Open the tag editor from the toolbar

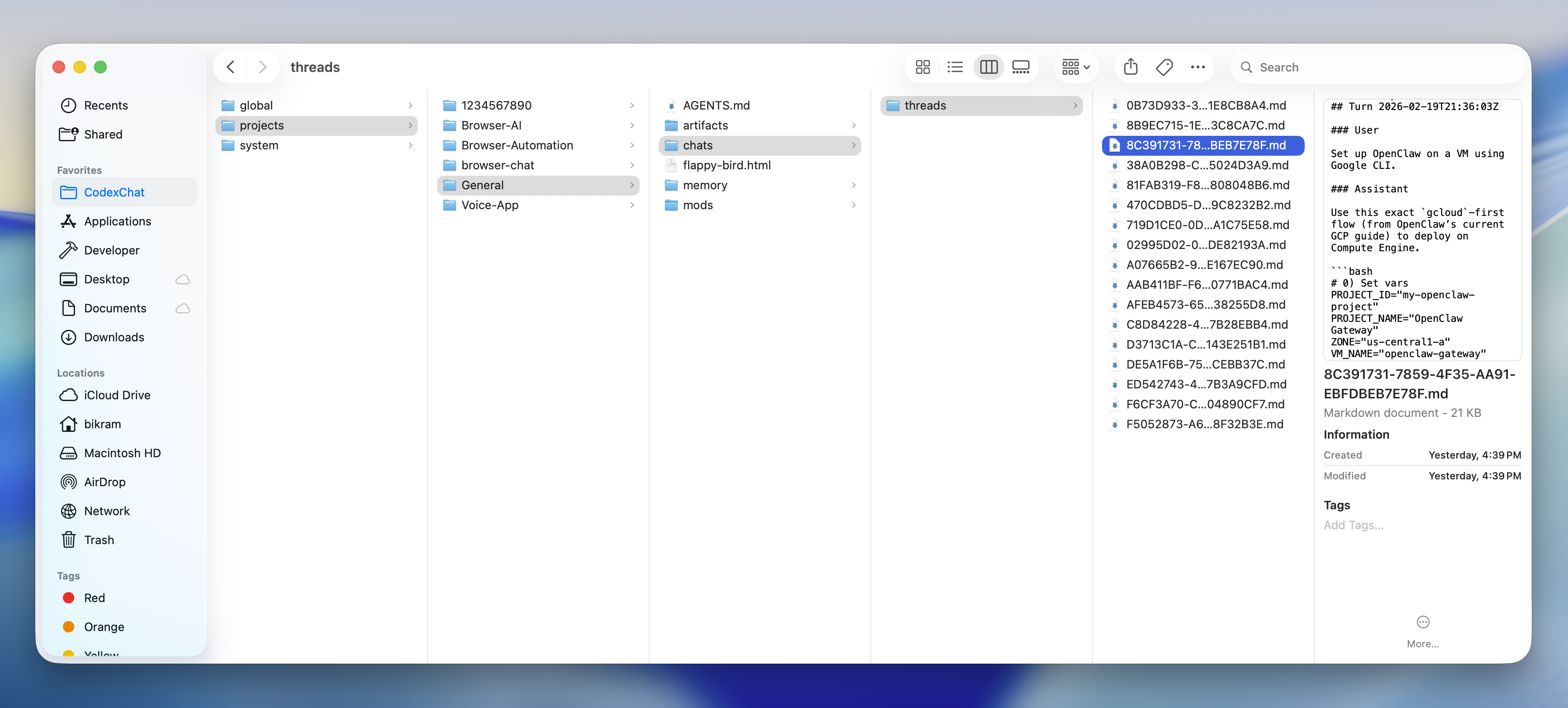[x=1164, y=67]
